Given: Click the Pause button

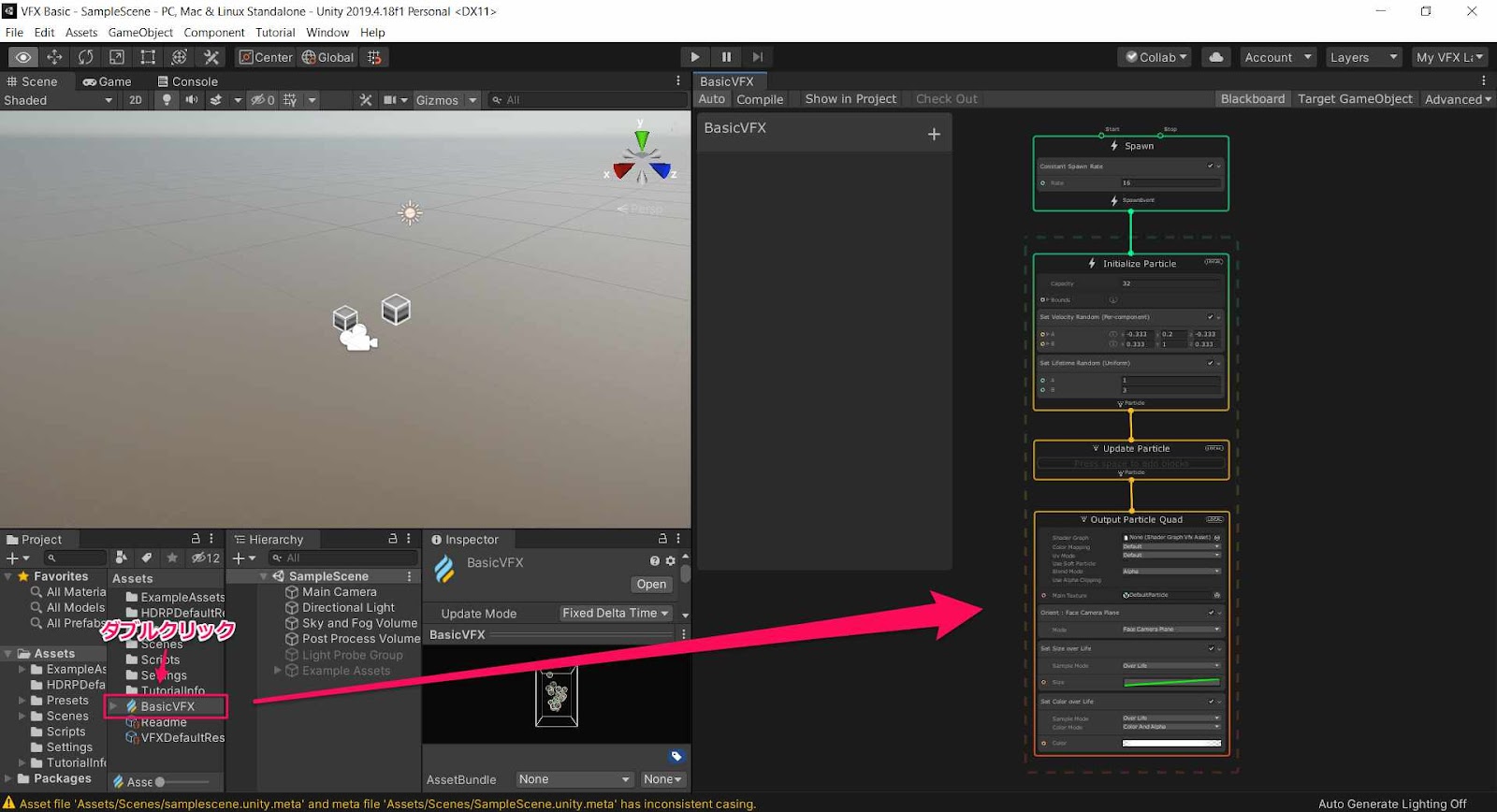Looking at the screenshot, I should (x=726, y=57).
